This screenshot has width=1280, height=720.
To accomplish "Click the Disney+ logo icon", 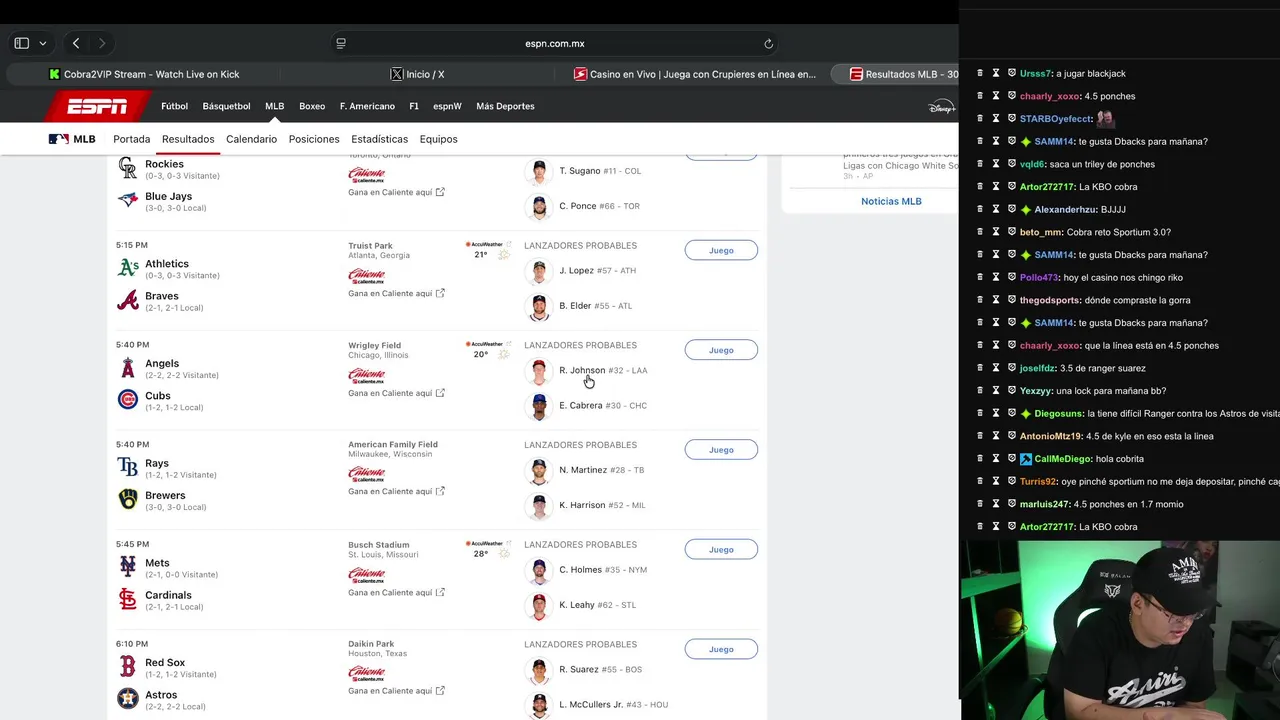I will [941, 106].
